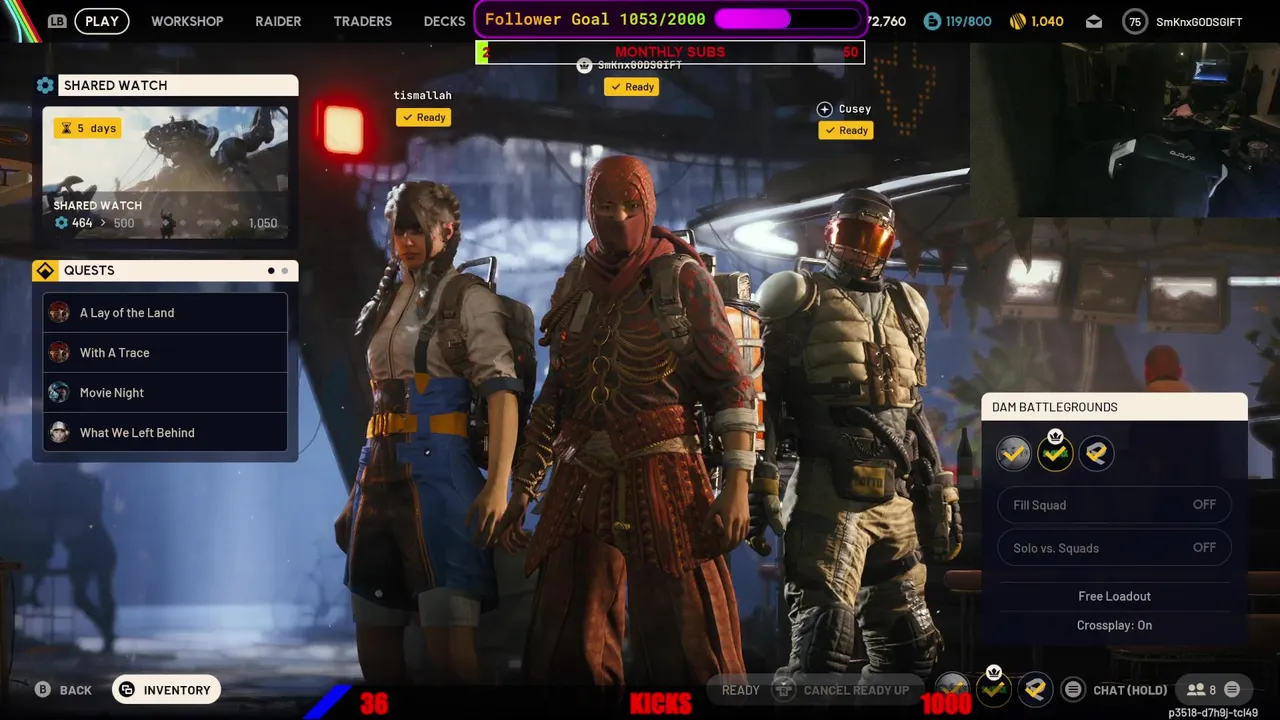1280x720 pixels.
Task: Click the cancel ready up controller icon
Action: [785, 690]
